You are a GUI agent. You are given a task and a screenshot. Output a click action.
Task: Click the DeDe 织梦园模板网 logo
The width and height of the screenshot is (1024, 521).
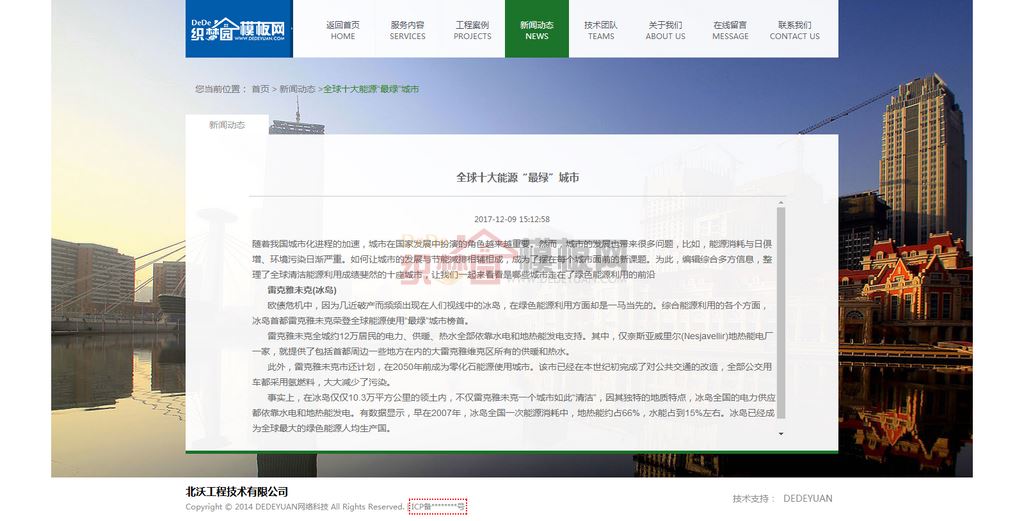pos(238,29)
